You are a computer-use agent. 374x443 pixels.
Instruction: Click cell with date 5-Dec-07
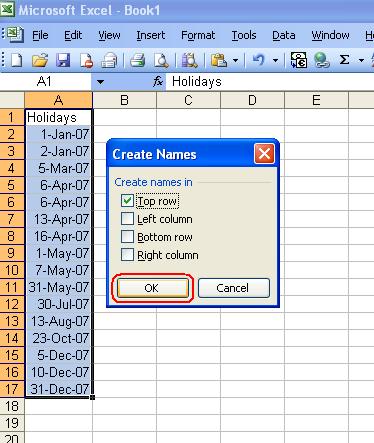pyautogui.click(x=58, y=355)
